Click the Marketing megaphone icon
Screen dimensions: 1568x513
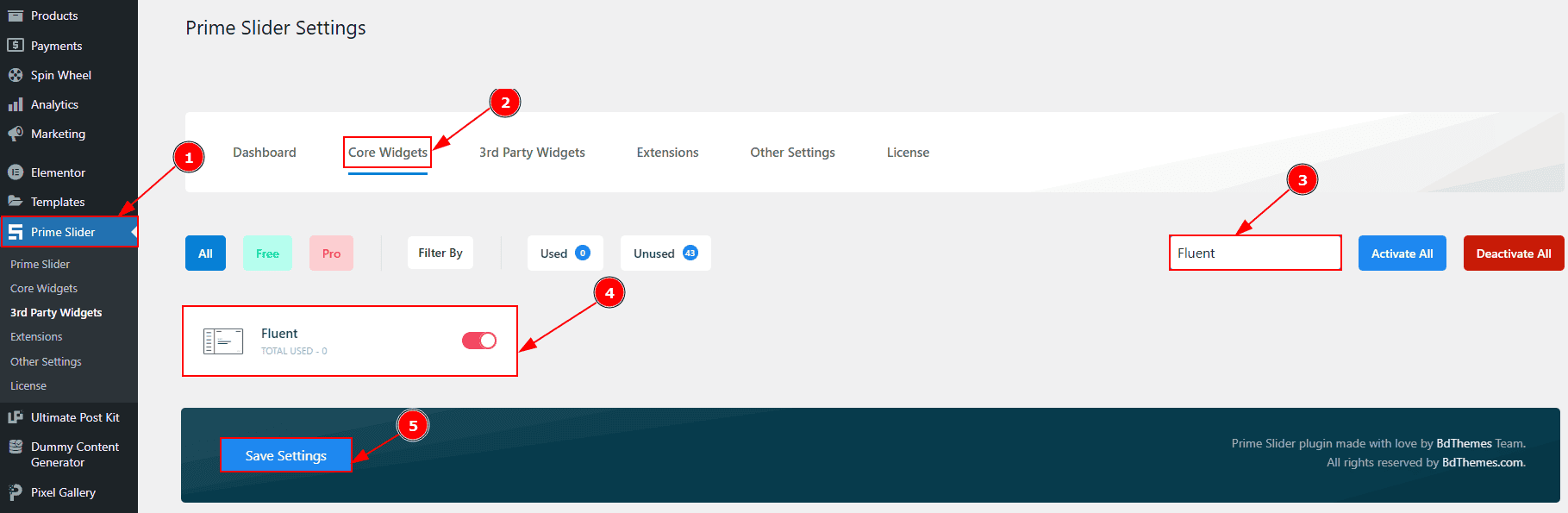tap(16, 134)
